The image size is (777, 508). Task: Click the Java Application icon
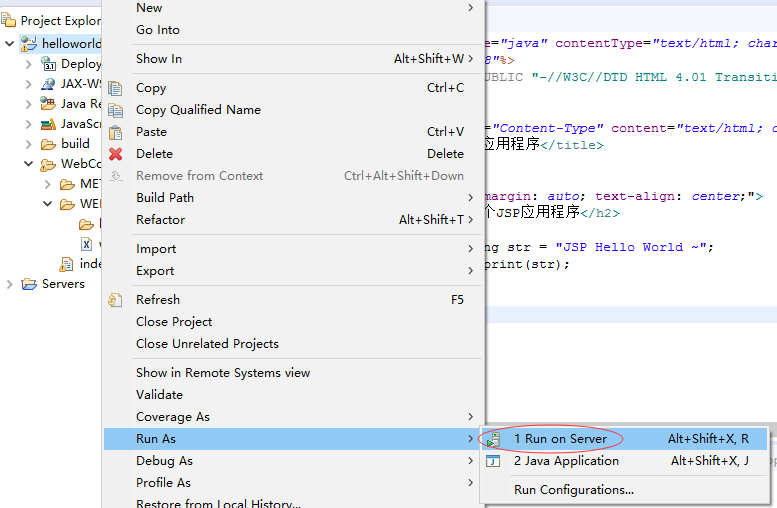click(x=493, y=461)
